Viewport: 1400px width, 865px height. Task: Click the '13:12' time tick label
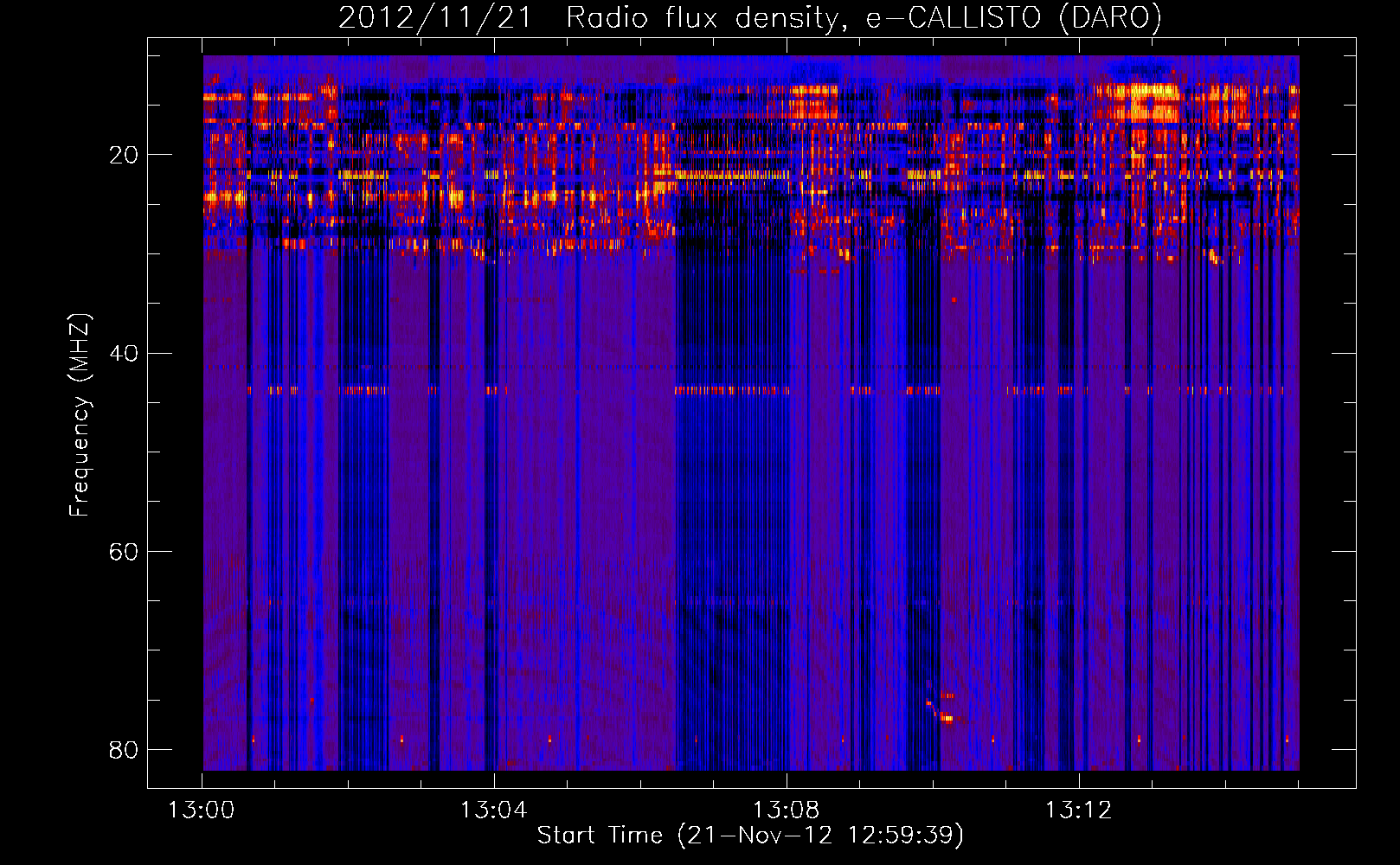pos(1079,811)
